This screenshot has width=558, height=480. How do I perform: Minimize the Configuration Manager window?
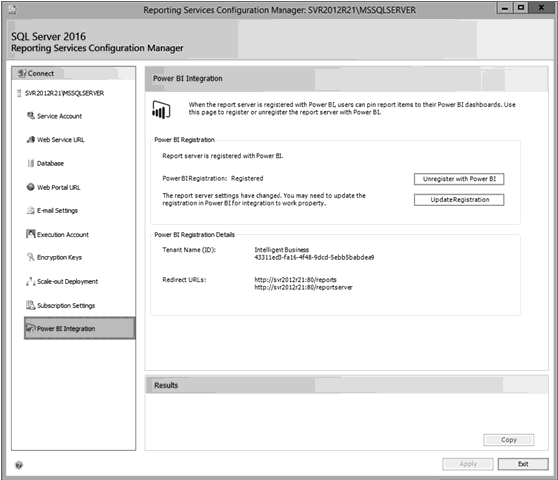point(505,7)
